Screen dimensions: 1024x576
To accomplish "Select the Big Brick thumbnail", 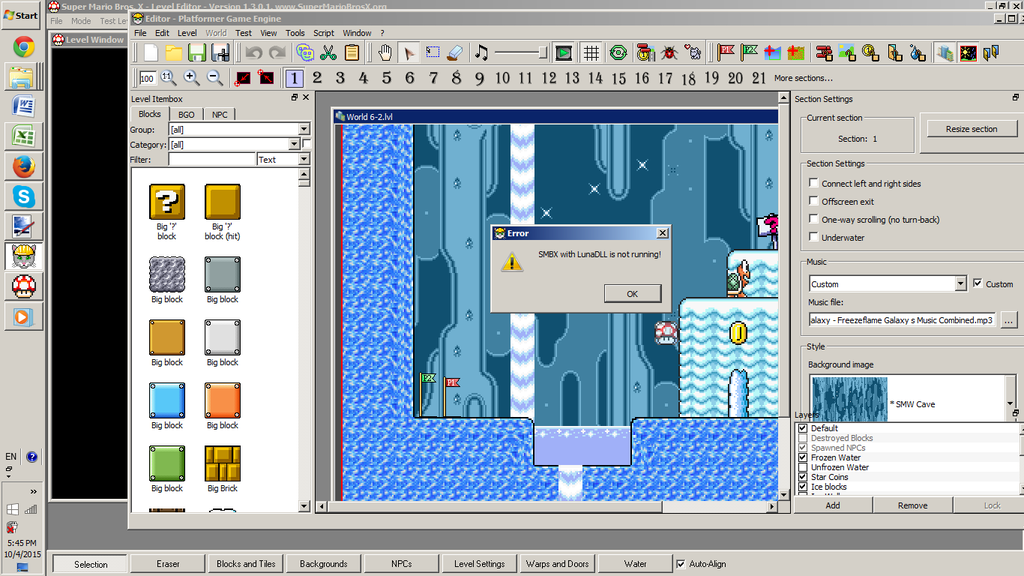I will click(222, 463).
